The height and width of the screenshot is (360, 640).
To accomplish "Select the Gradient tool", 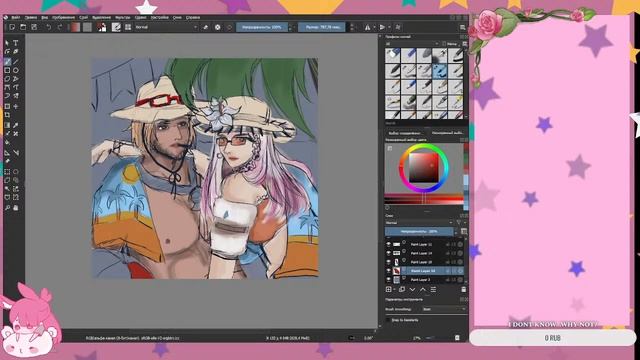I will tap(7, 125).
